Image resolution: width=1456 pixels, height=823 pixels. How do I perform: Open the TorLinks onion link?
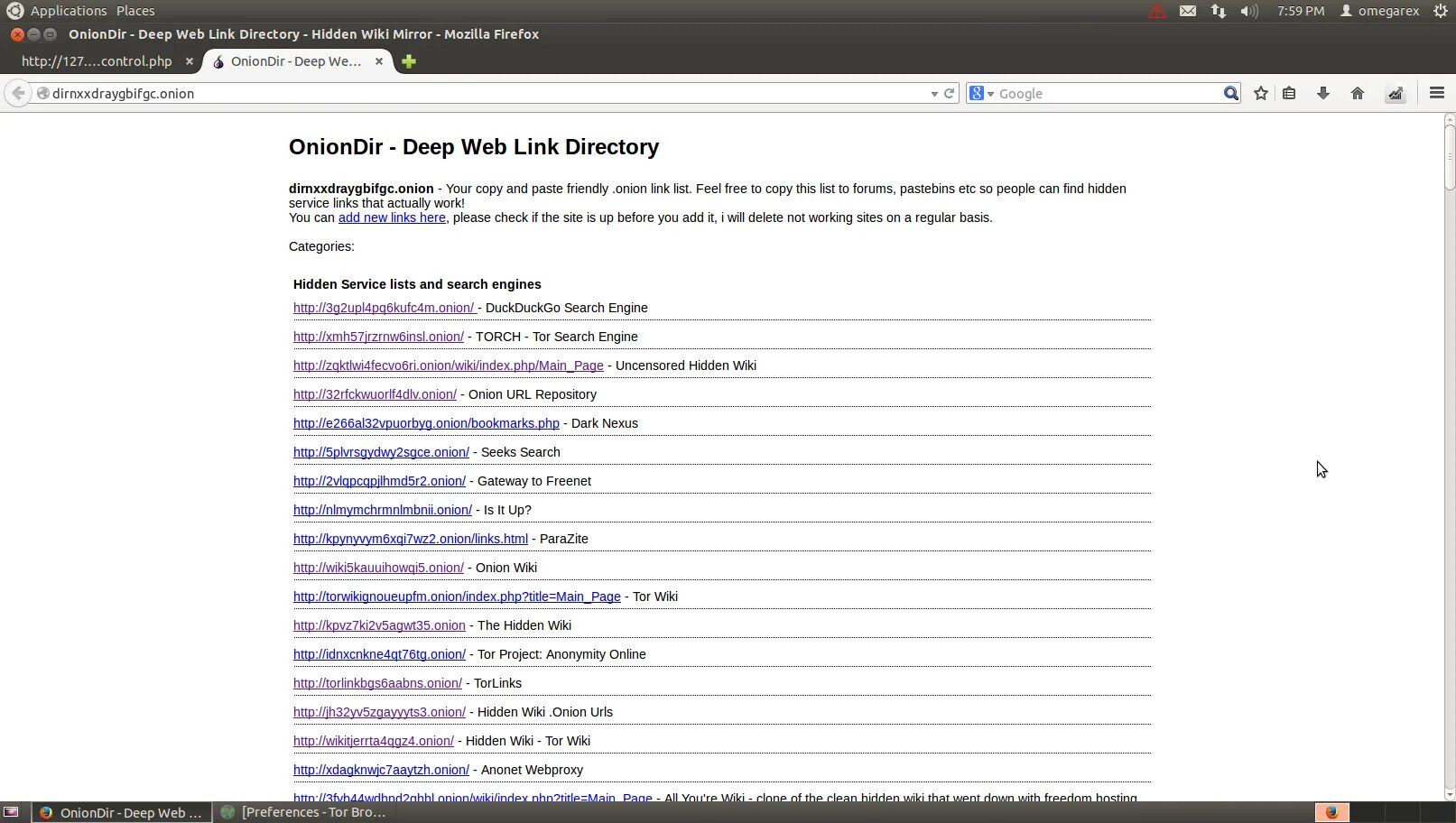point(377,683)
